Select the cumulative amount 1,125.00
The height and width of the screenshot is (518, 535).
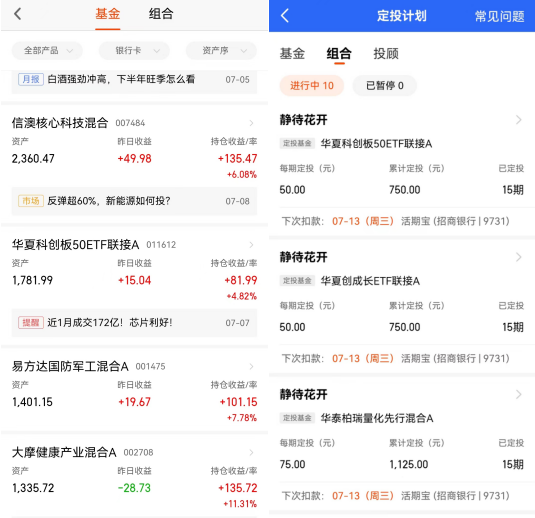click(x=409, y=464)
